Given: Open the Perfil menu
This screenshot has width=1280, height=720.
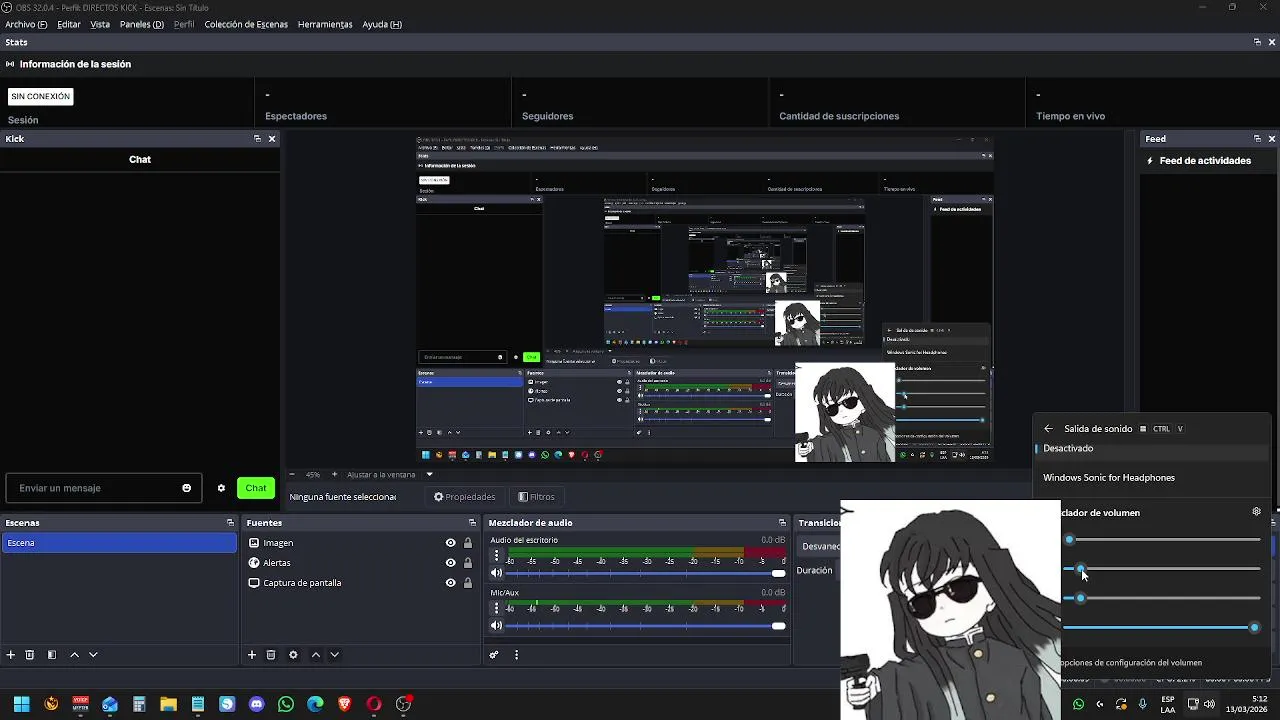Looking at the screenshot, I should pos(184,24).
